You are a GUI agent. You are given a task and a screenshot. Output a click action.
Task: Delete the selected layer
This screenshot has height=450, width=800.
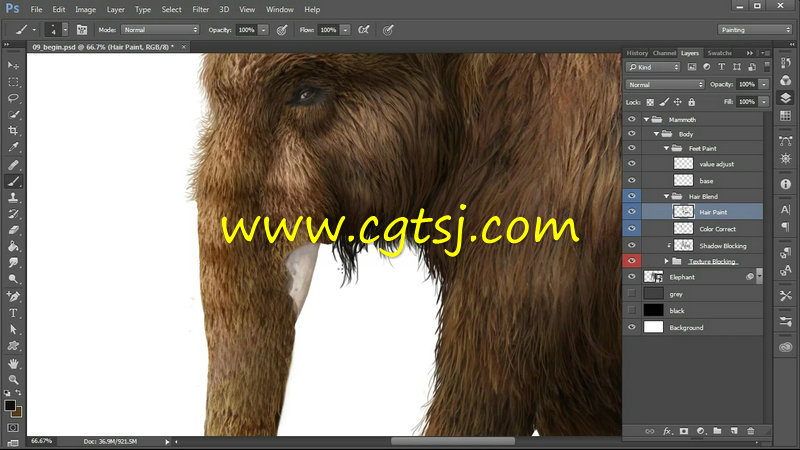(751, 431)
